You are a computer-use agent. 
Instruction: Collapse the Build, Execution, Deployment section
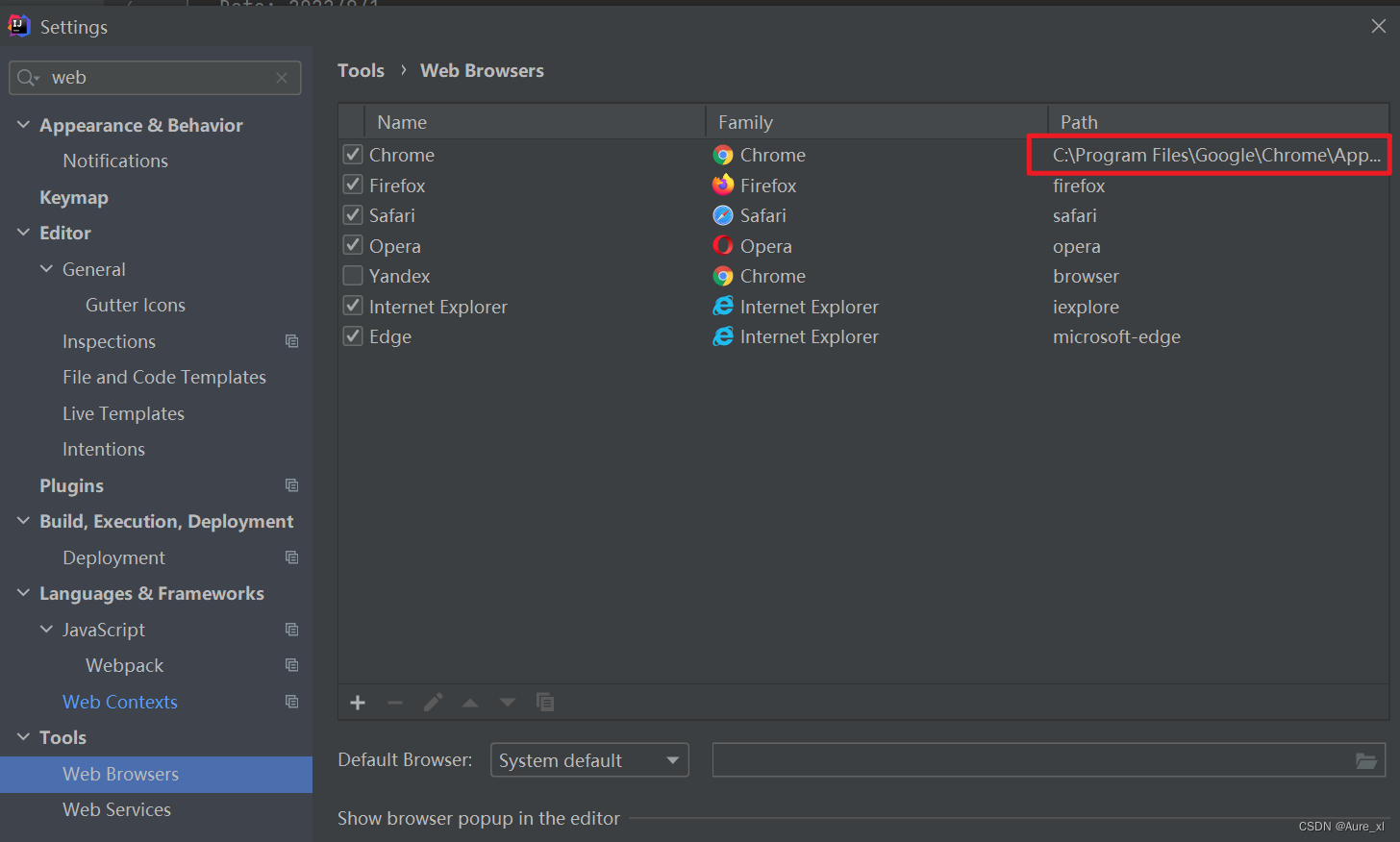(x=23, y=521)
